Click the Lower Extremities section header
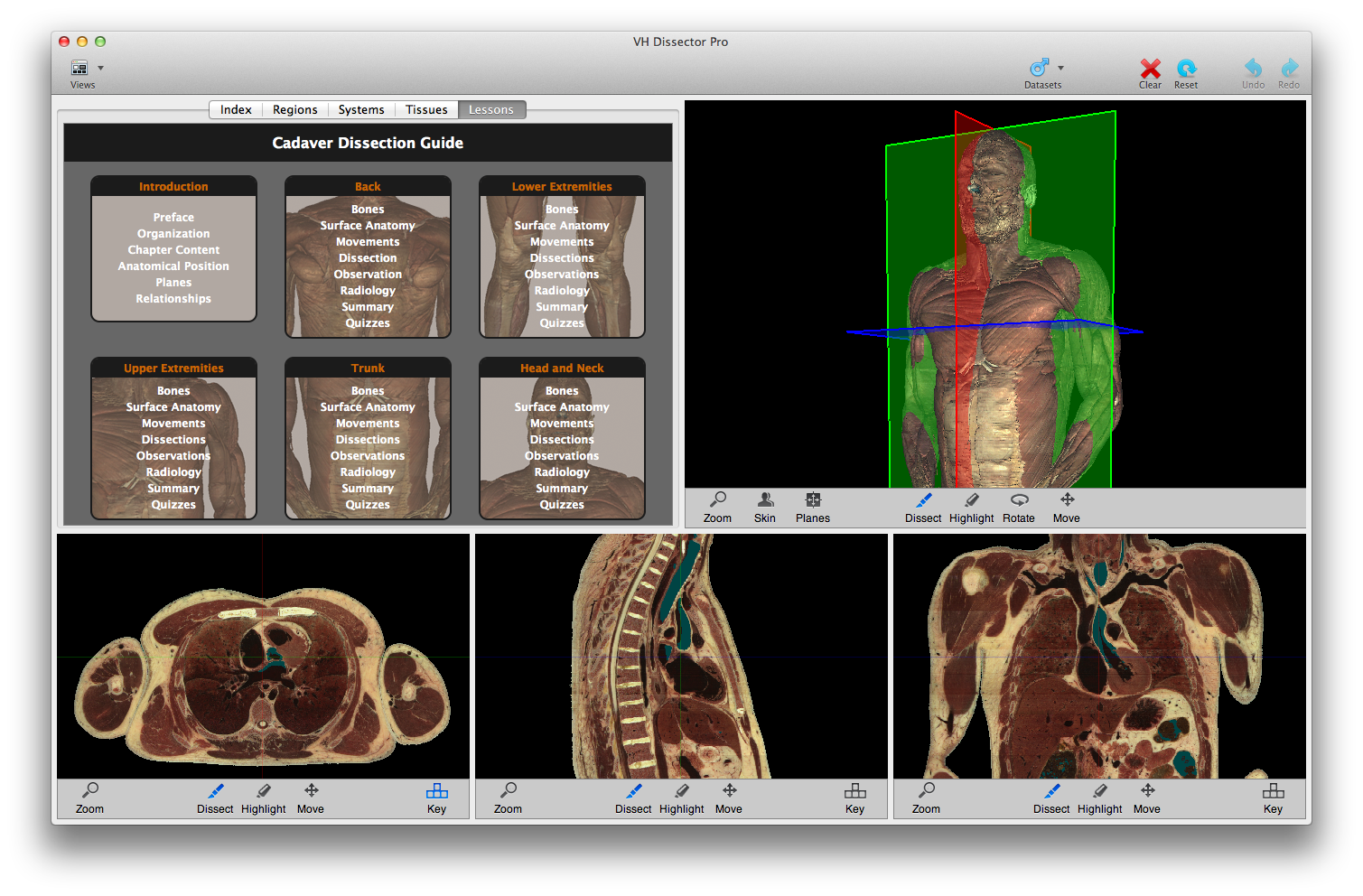The width and height of the screenshot is (1363, 896). 562,187
